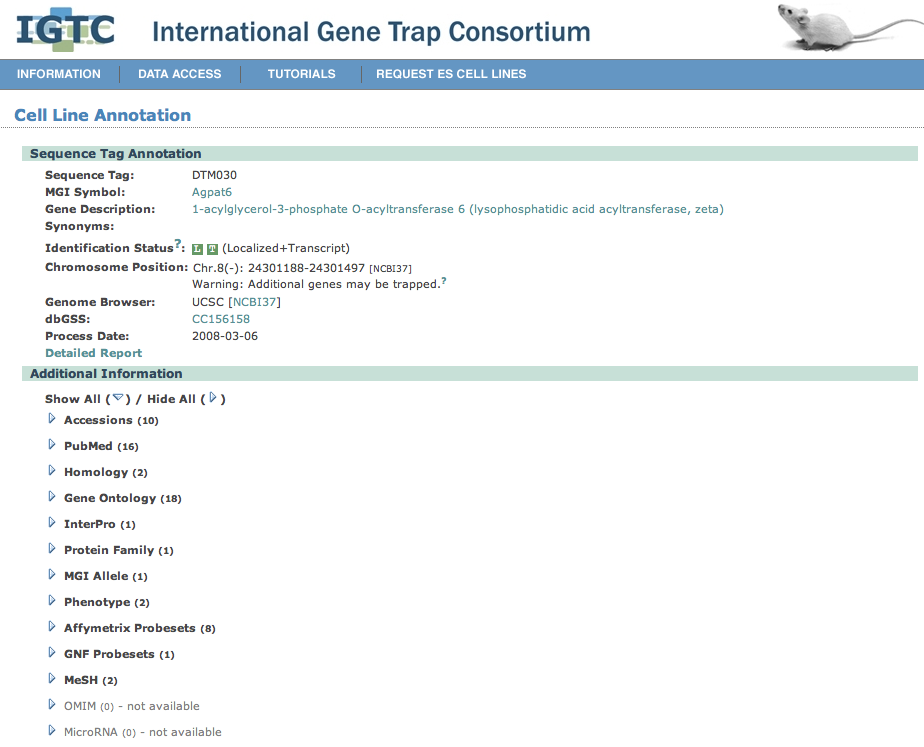Open the Data Access menu
The image size is (924, 747).
pos(179,74)
